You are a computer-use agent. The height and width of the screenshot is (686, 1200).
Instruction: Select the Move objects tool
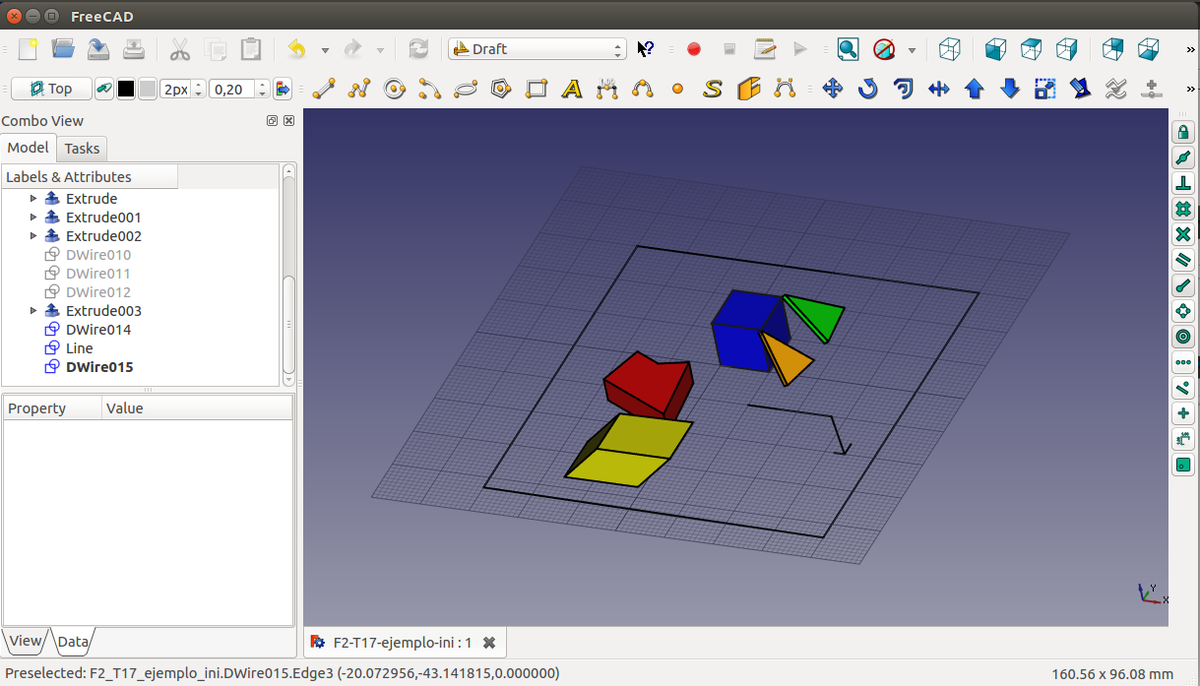point(832,89)
